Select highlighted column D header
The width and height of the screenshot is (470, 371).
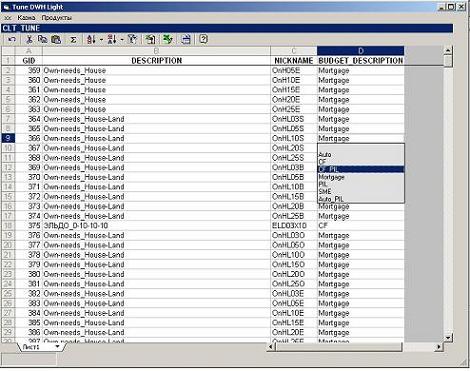tap(361, 51)
